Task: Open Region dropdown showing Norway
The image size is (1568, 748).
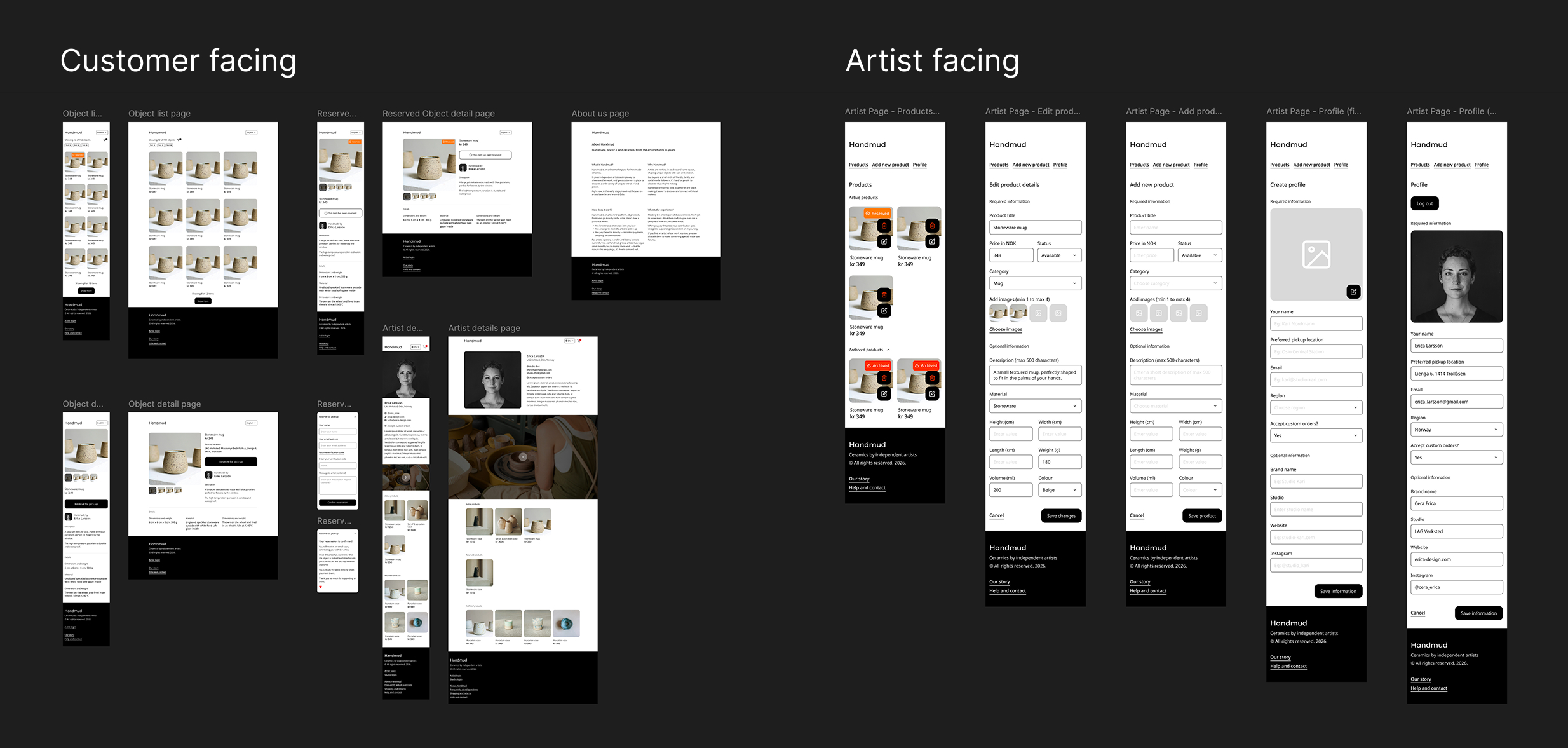Action: point(1457,430)
